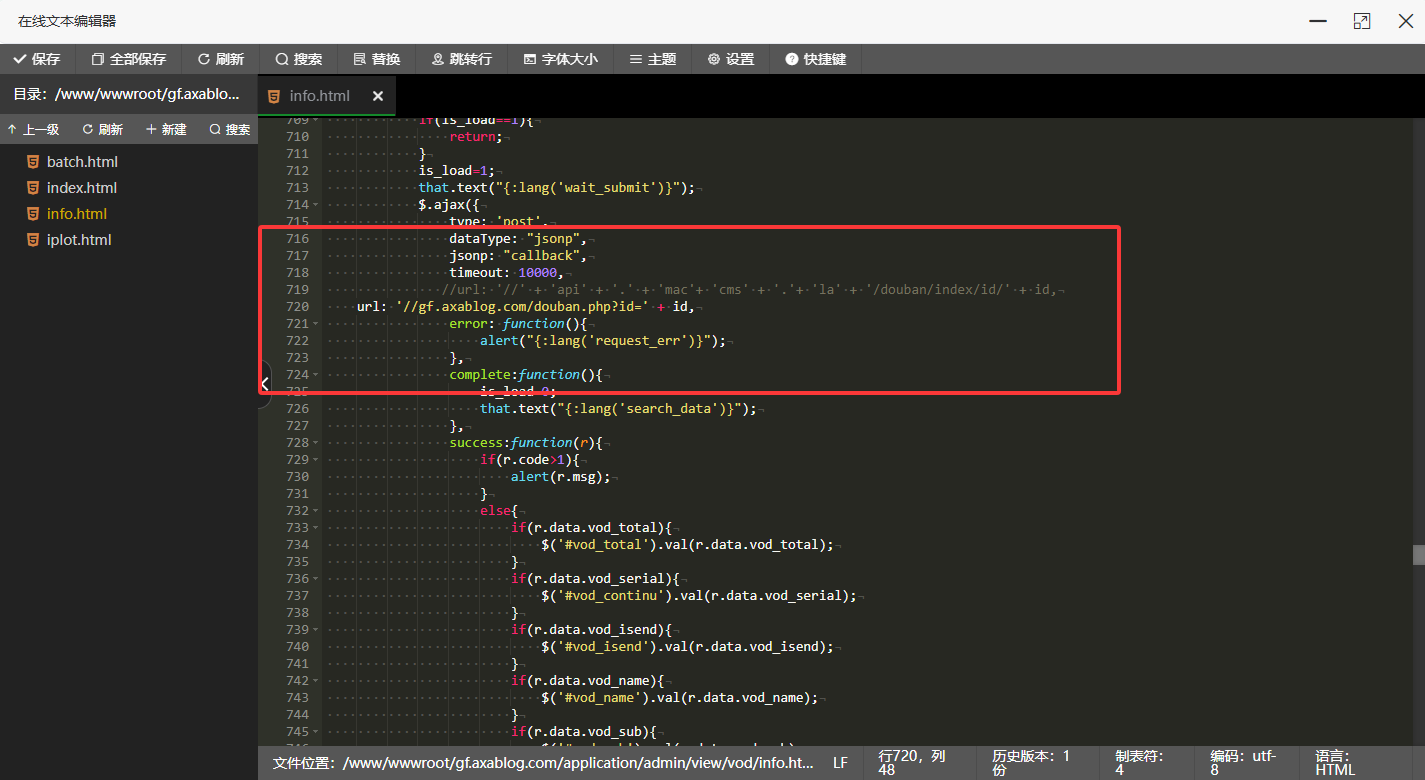Open the Search tool in top toolbar
This screenshot has height=780, width=1425.
pyautogui.click(x=298, y=59)
